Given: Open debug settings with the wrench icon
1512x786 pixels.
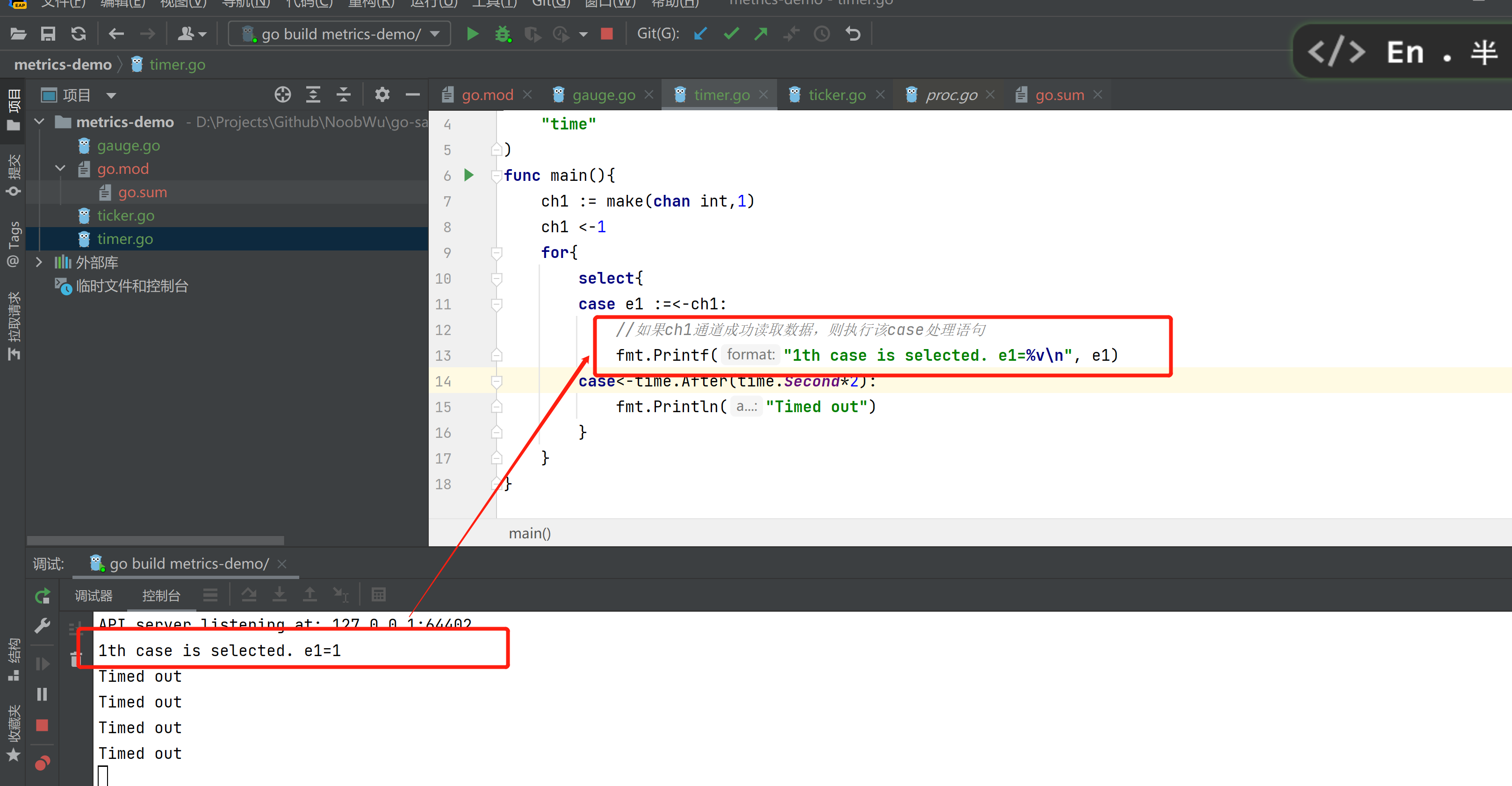Looking at the screenshot, I should pos(42,627).
